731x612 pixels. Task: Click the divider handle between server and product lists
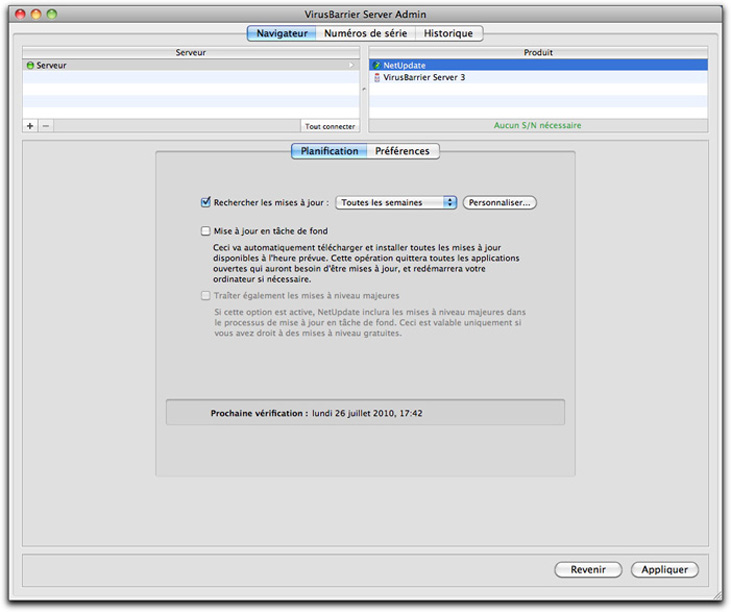(364, 89)
